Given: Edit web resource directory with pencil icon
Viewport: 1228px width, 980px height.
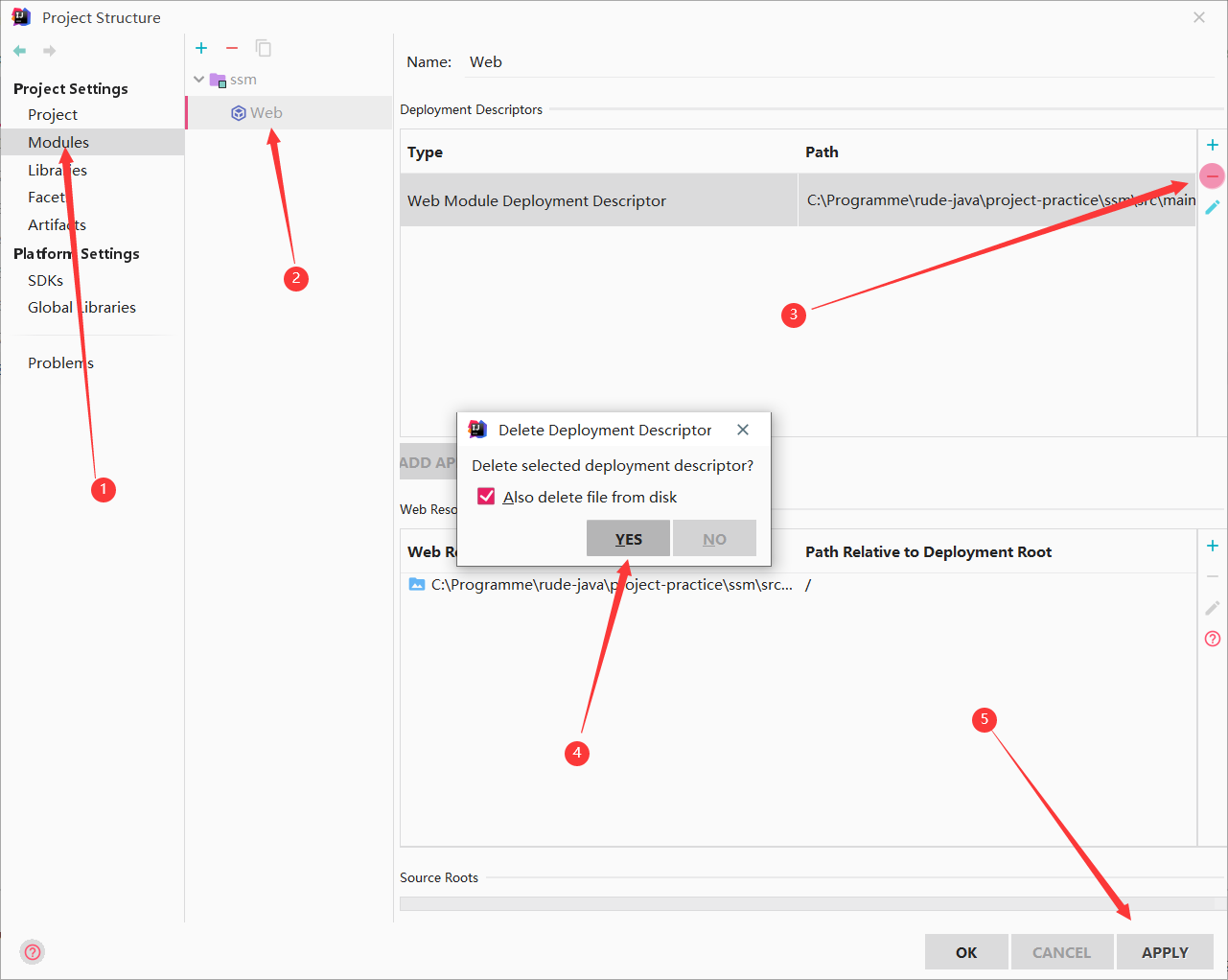Looking at the screenshot, I should tap(1213, 608).
